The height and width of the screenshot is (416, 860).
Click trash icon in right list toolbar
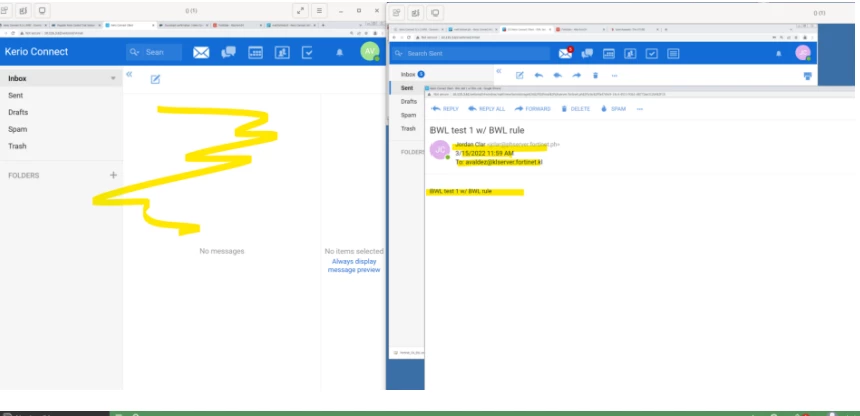click(x=595, y=76)
